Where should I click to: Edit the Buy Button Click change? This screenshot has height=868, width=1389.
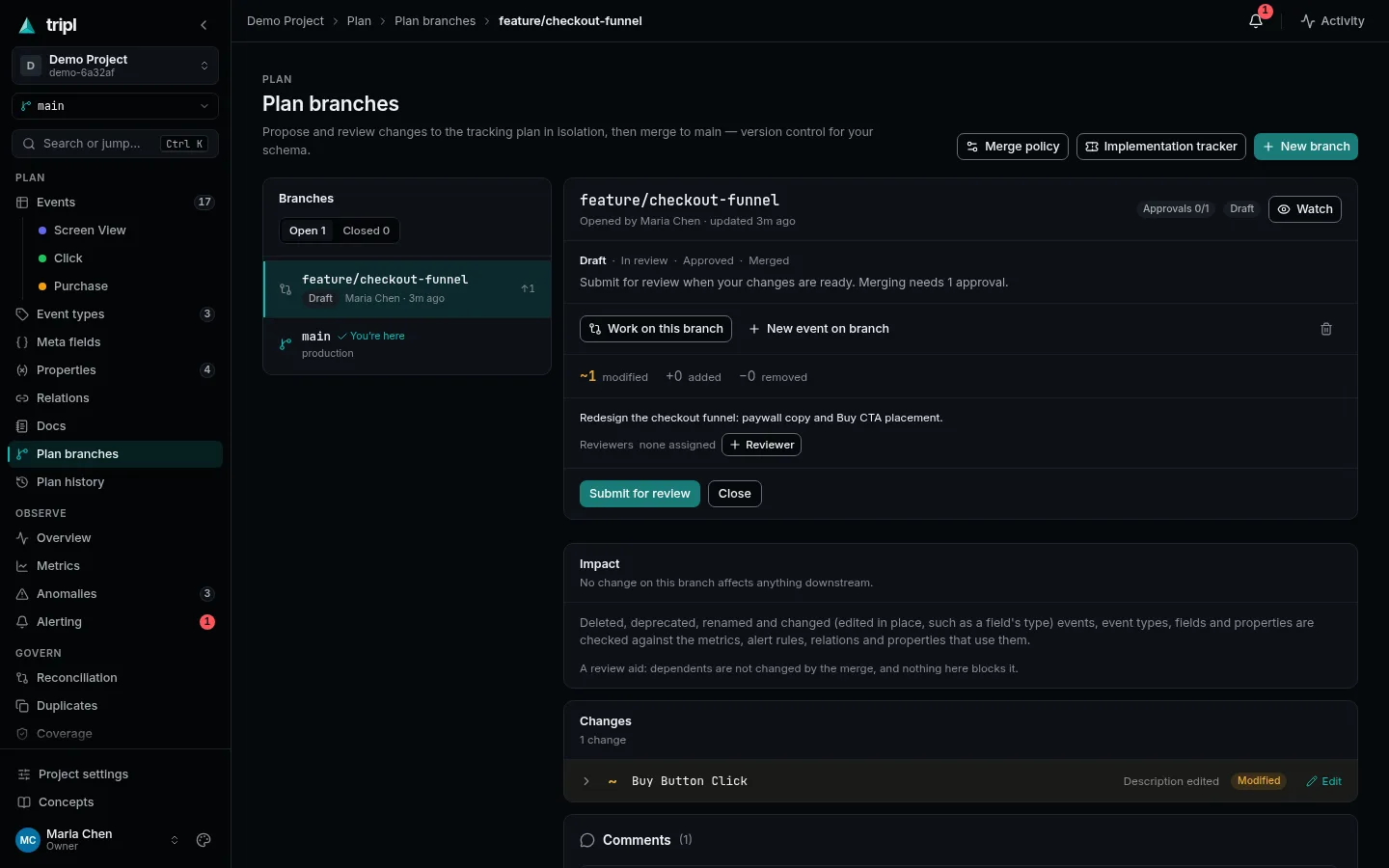[1323, 781]
